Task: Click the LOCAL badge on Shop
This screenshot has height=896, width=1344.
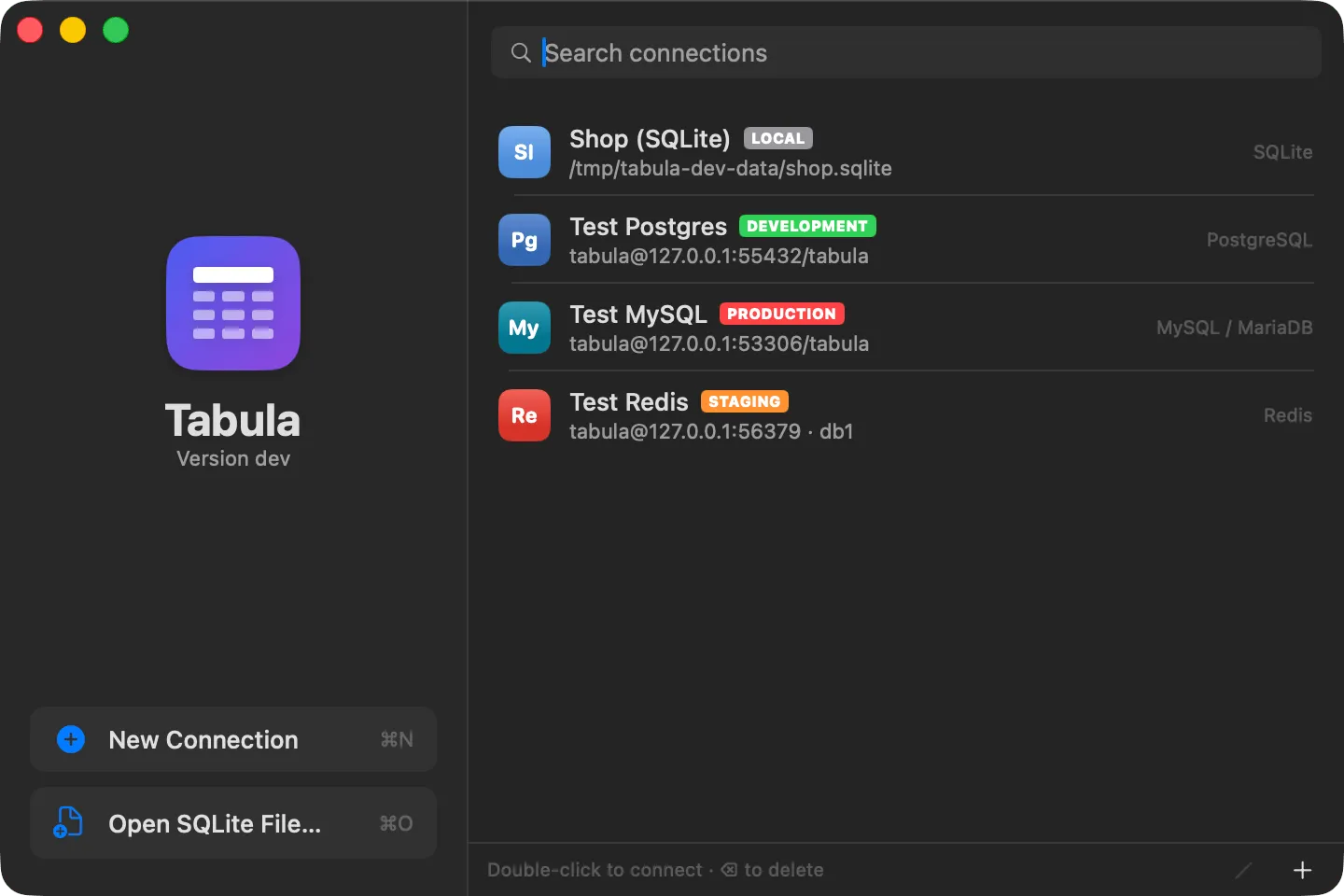Action: [777, 138]
